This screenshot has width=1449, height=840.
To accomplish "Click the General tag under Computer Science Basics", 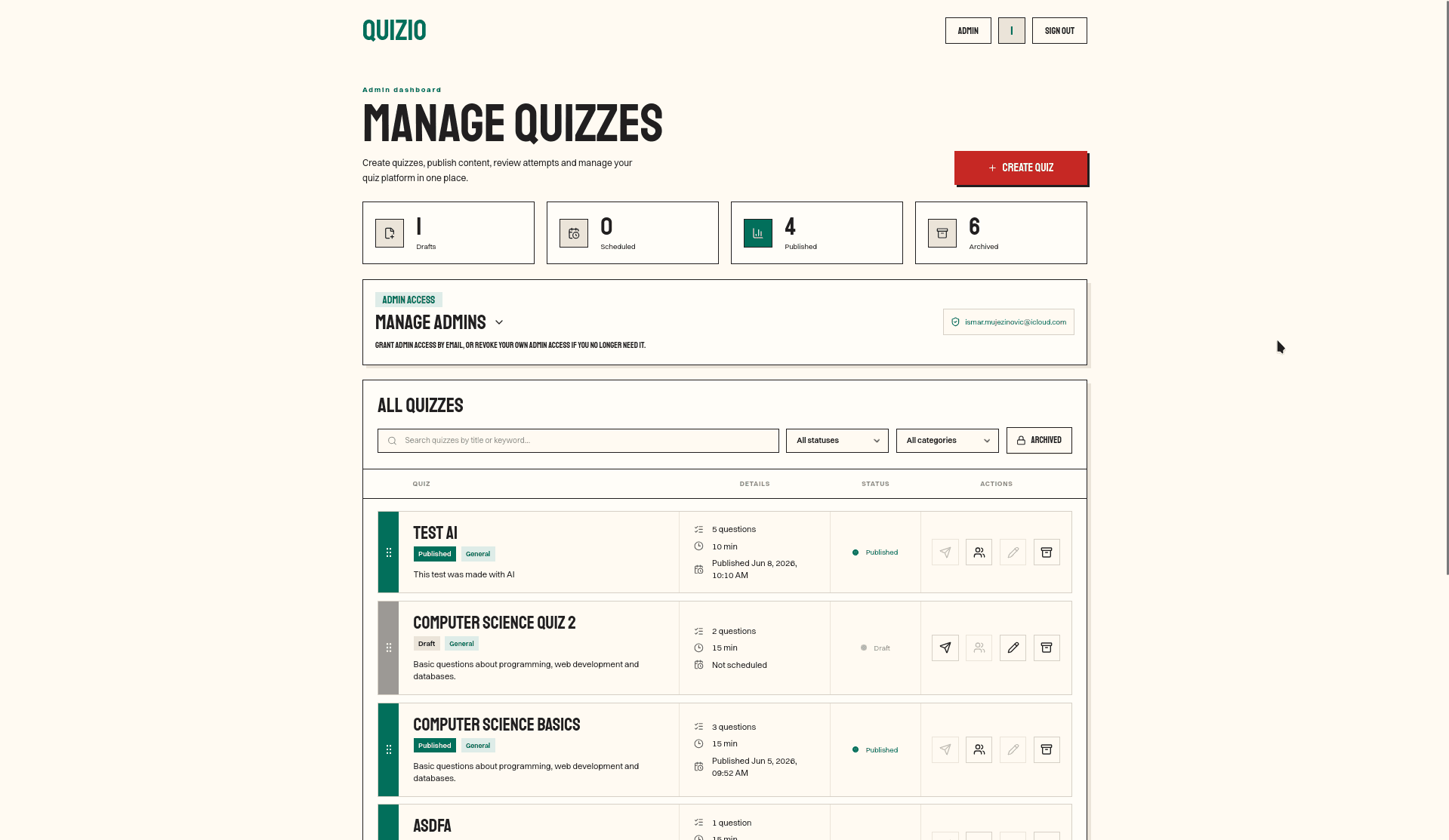I will coord(478,746).
